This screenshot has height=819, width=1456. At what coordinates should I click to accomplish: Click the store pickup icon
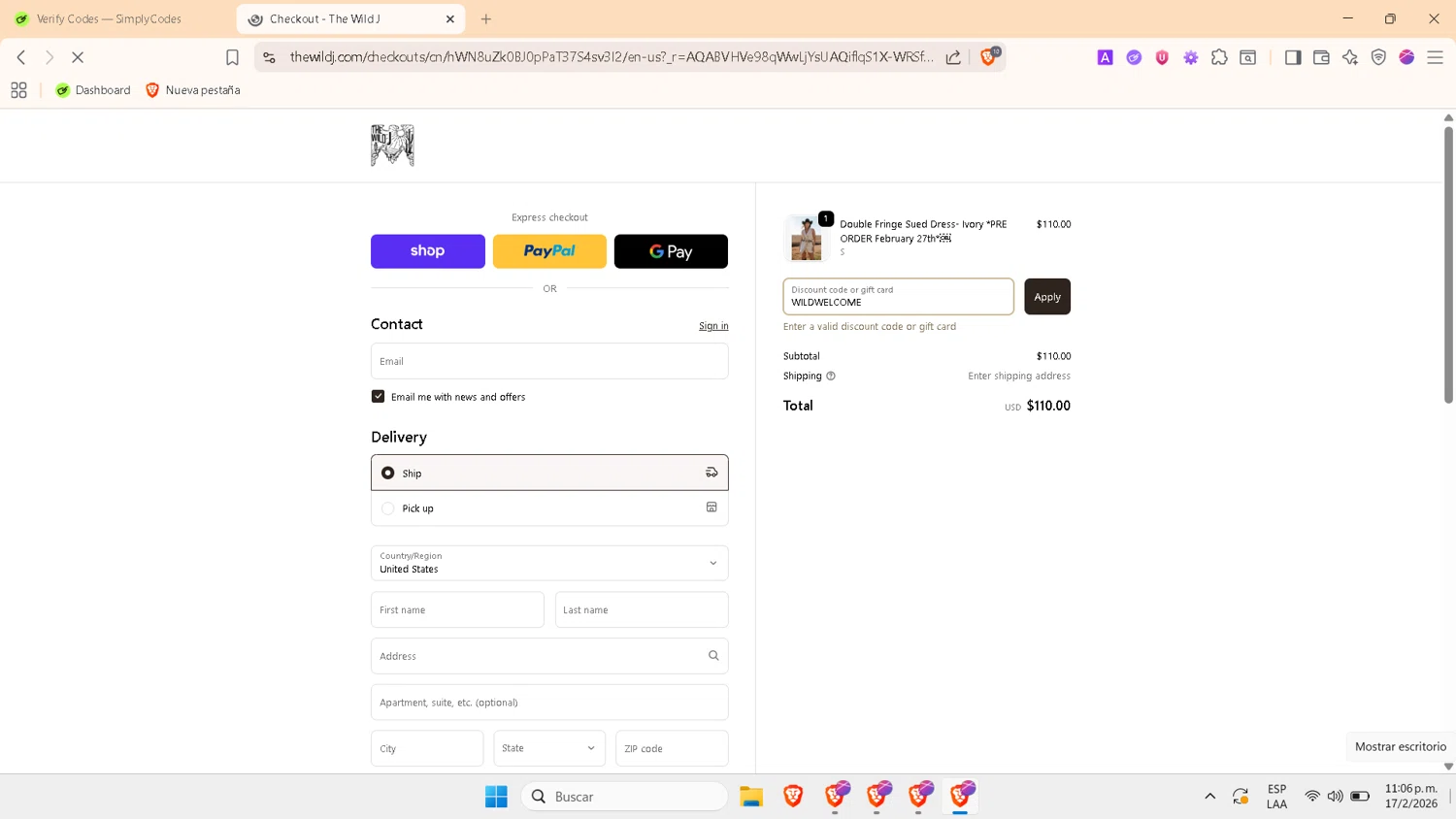click(711, 508)
